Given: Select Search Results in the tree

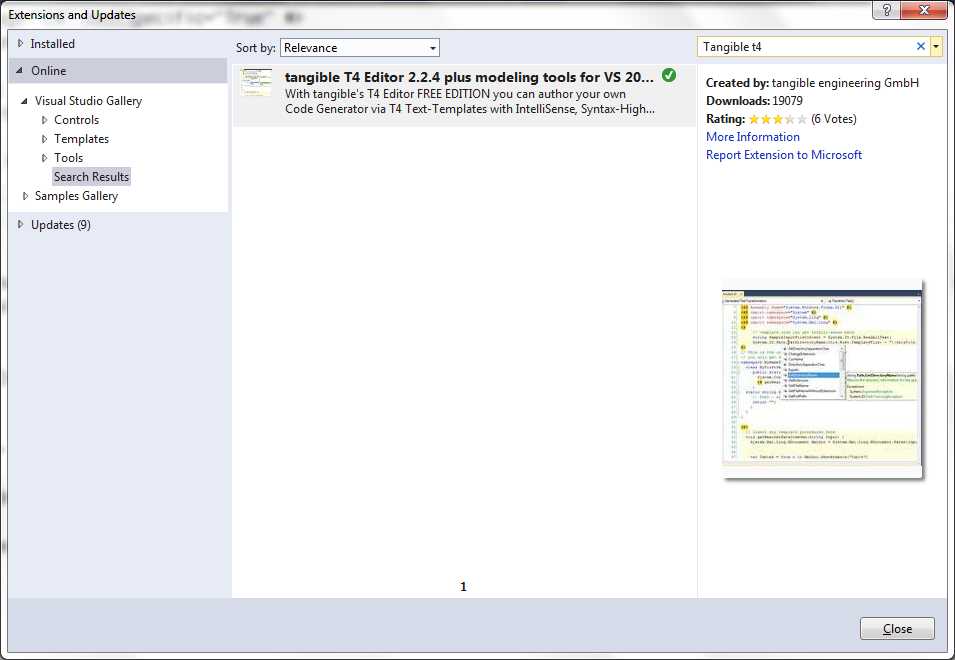Looking at the screenshot, I should coord(91,177).
